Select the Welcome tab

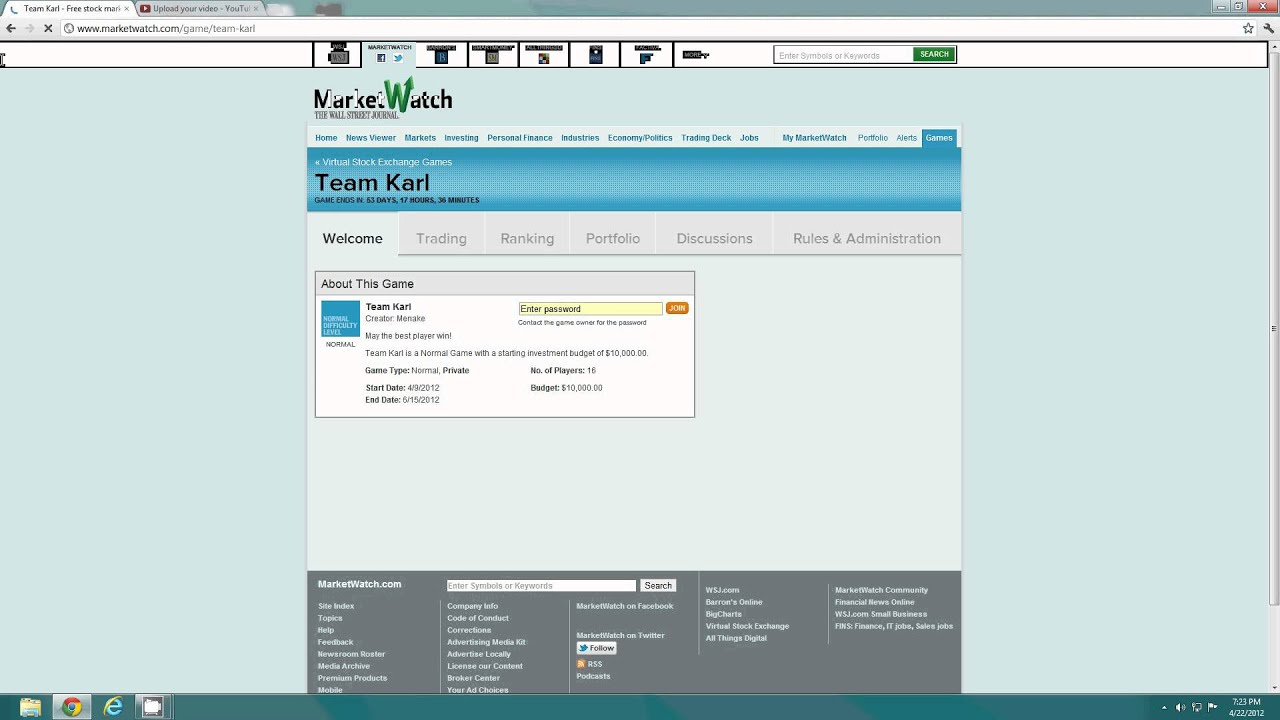352,238
